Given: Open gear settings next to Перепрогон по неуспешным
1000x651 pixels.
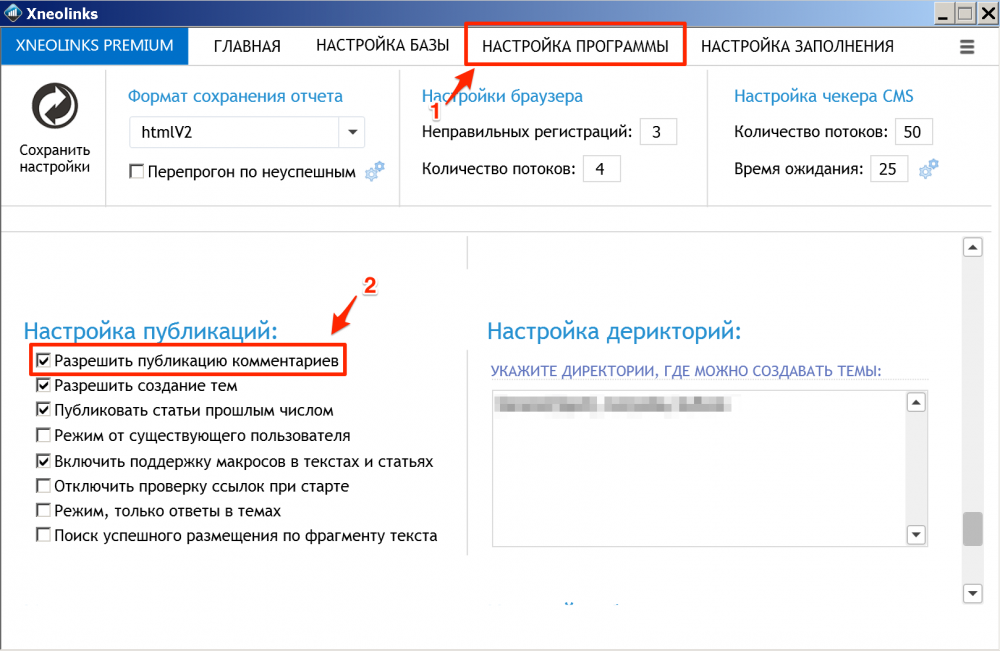Looking at the screenshot, I should point(375,170).
